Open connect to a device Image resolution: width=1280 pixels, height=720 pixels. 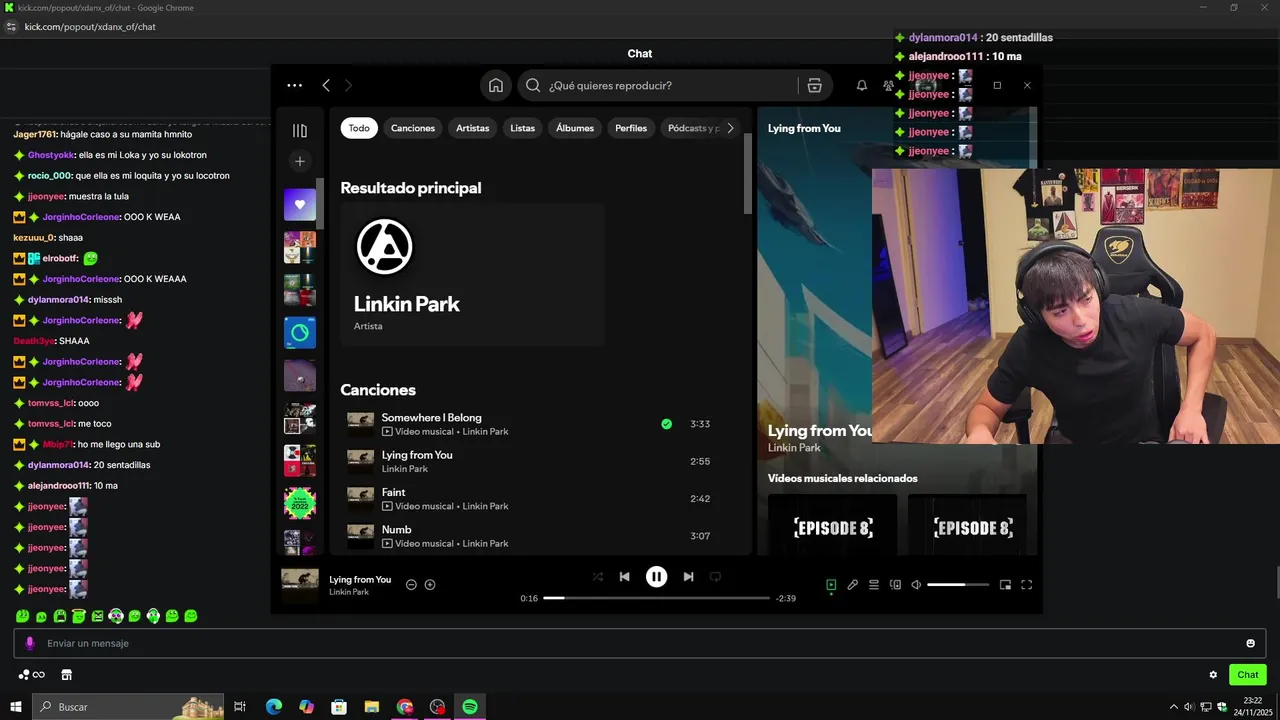pos(895,585)
